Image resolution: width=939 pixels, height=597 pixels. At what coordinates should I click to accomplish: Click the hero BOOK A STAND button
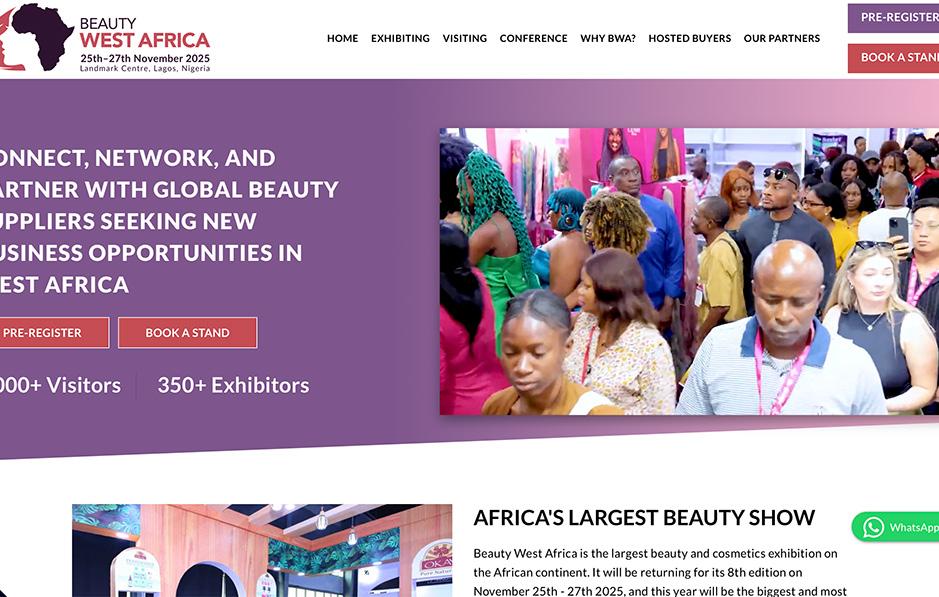(187, 332)
